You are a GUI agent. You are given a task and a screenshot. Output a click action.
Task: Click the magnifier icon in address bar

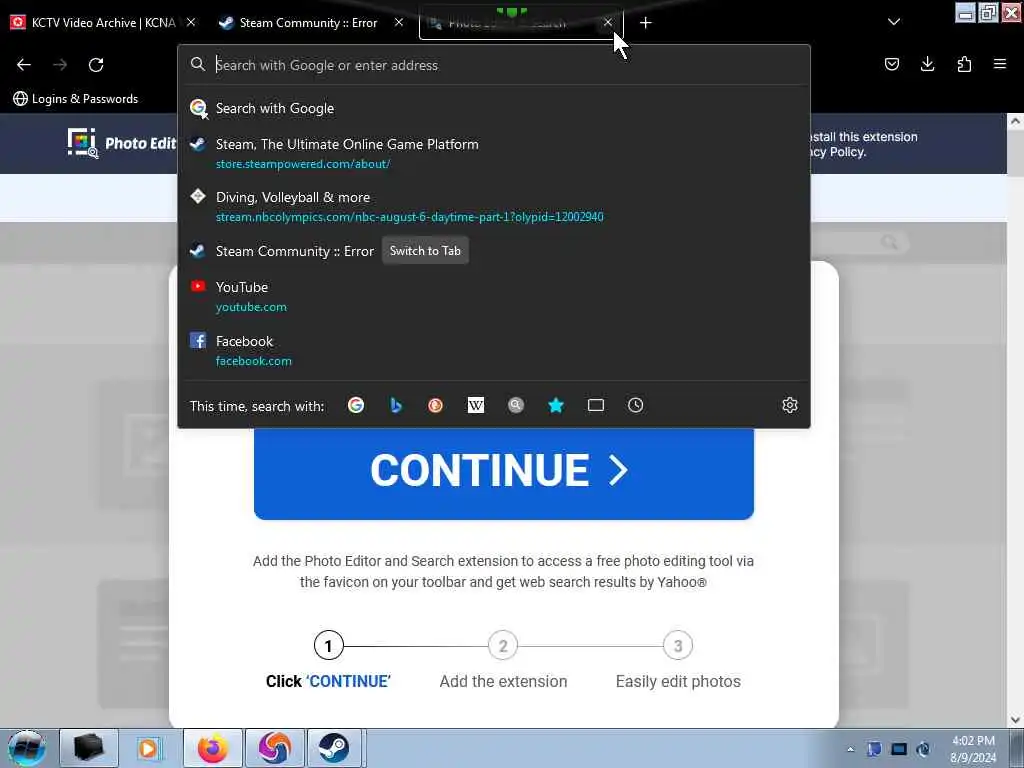click(x=197, y=64)
